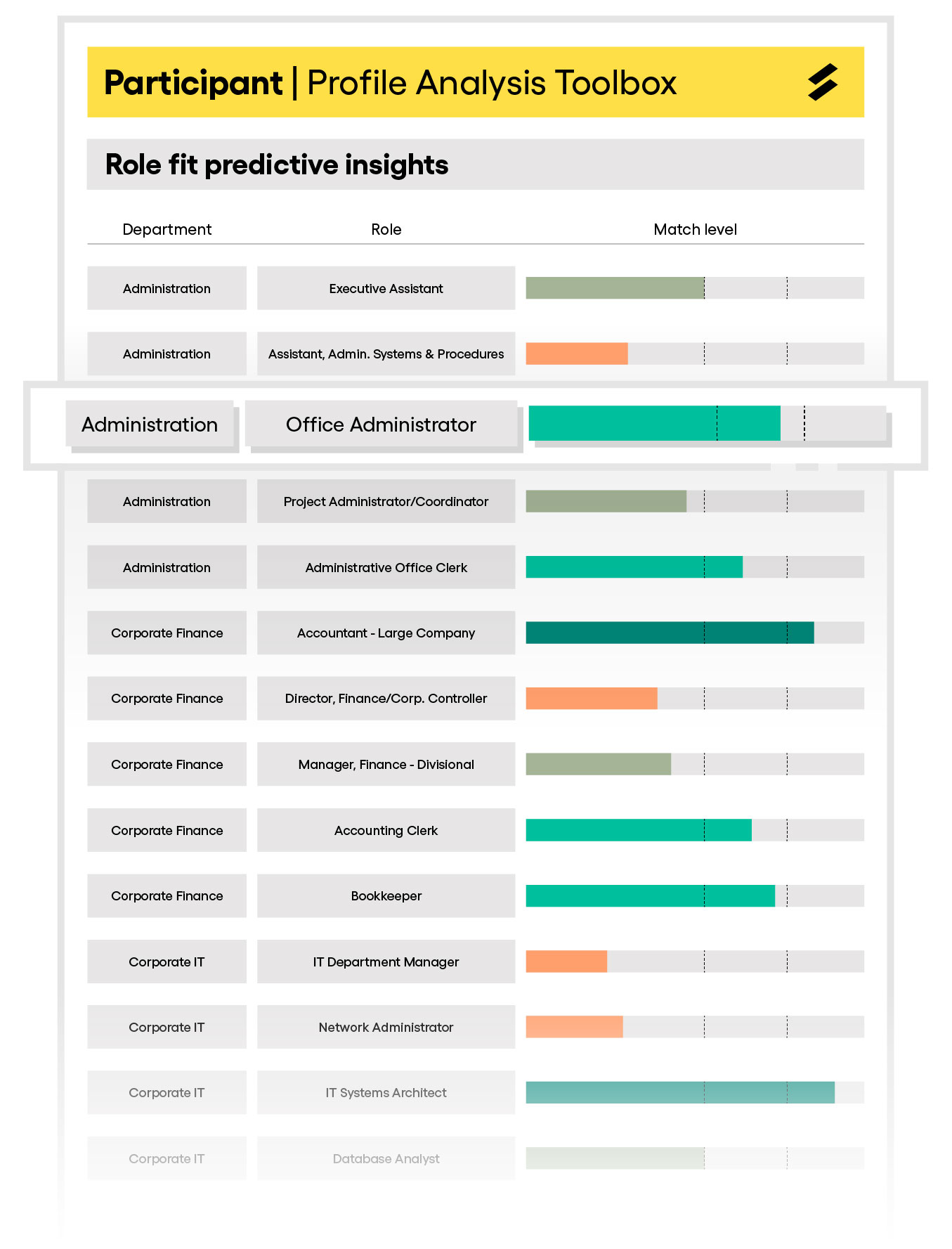Screen dimensions: 952x1249
Task: Click the Match level column header
Action: pos(695,229)
